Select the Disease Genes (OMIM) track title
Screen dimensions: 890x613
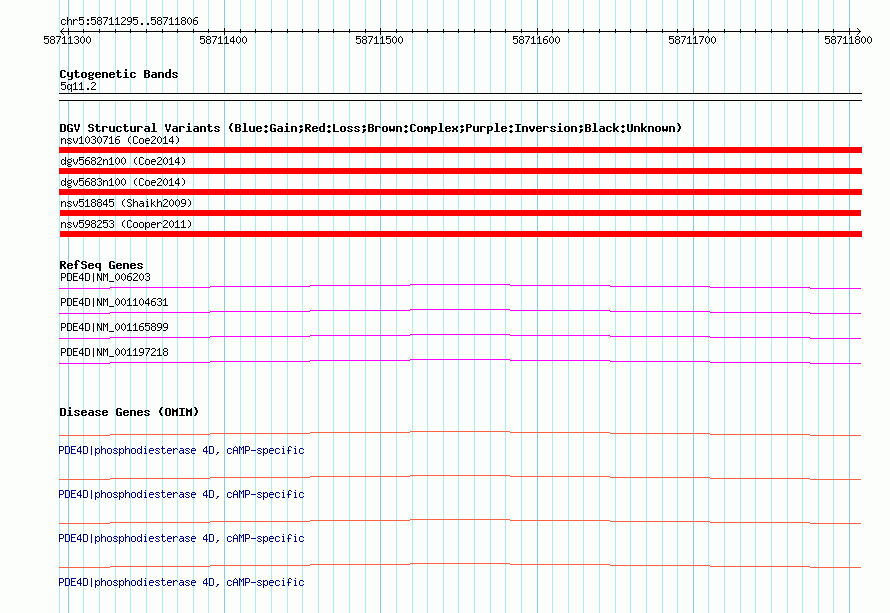click(129, 412)
